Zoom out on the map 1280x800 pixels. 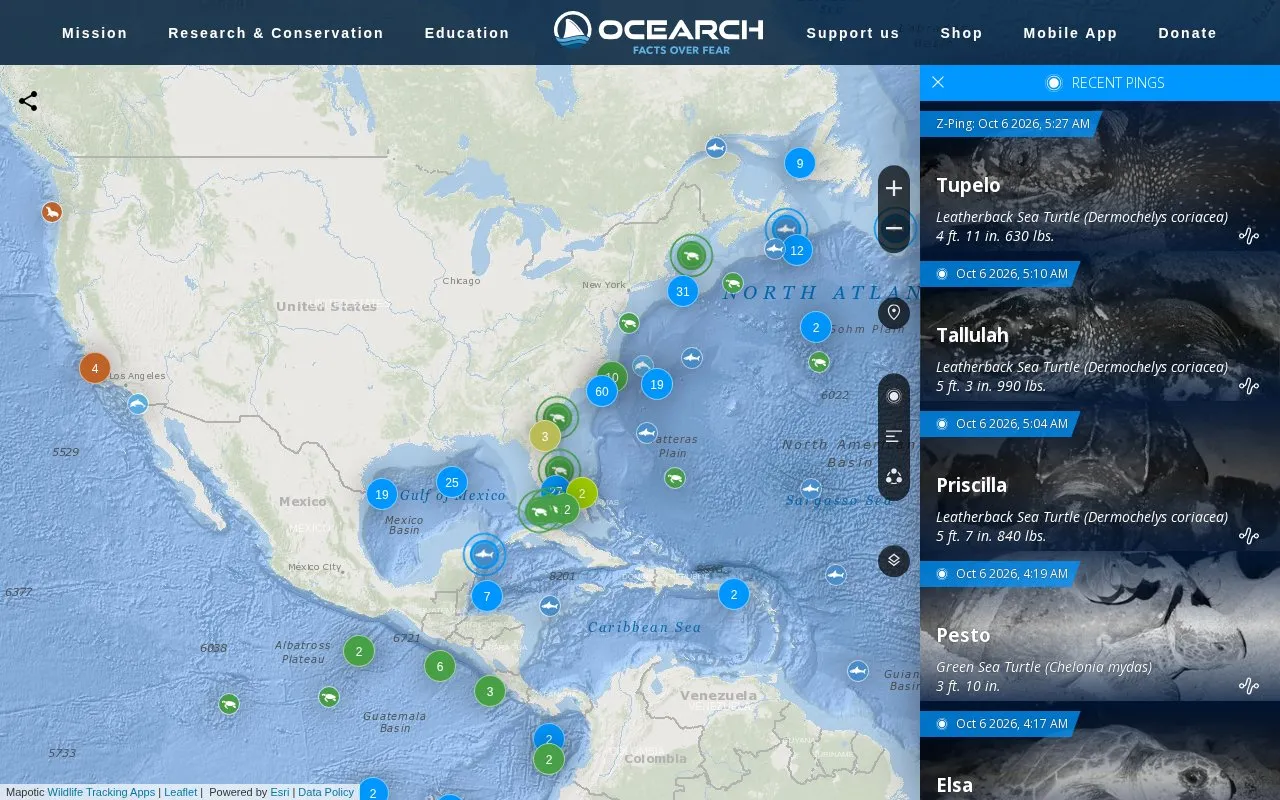point(894,229)
